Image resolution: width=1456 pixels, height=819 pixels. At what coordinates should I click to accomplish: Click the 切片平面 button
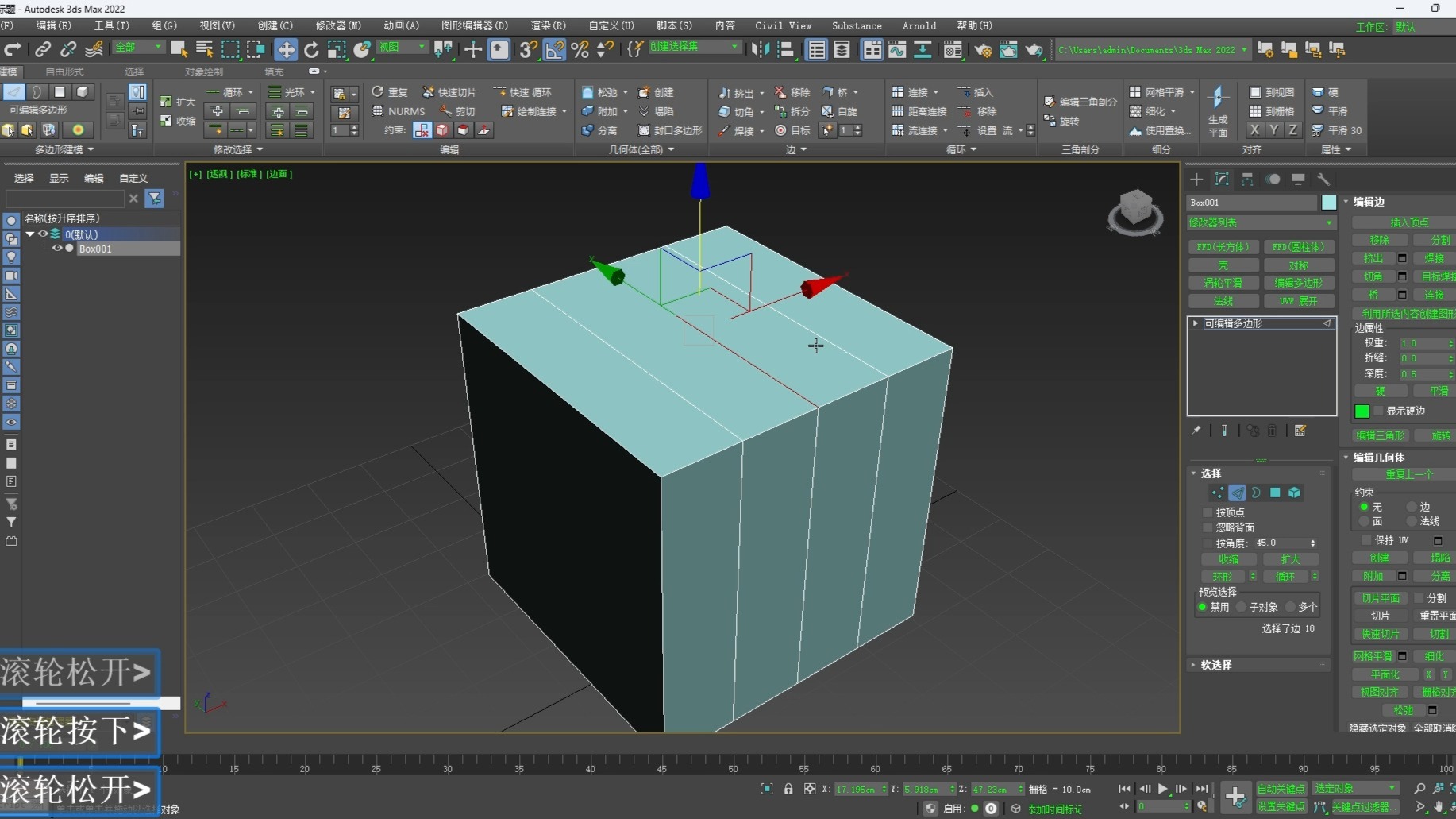1380,598
